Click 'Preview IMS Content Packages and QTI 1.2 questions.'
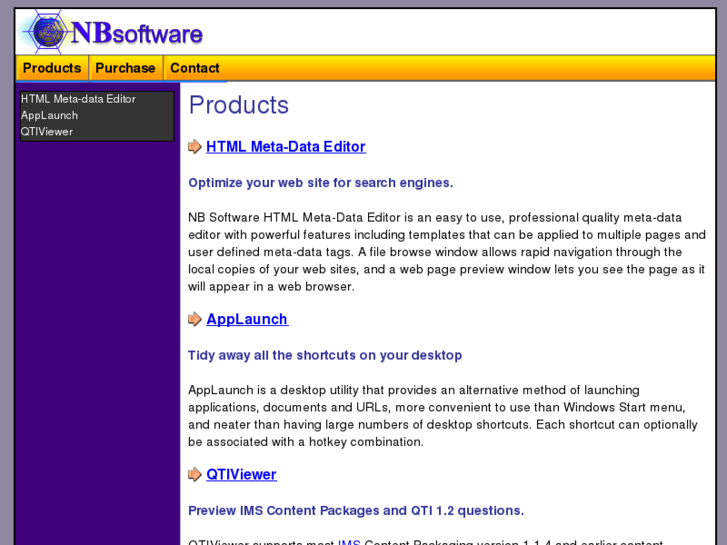 click(x=356, y=511)
